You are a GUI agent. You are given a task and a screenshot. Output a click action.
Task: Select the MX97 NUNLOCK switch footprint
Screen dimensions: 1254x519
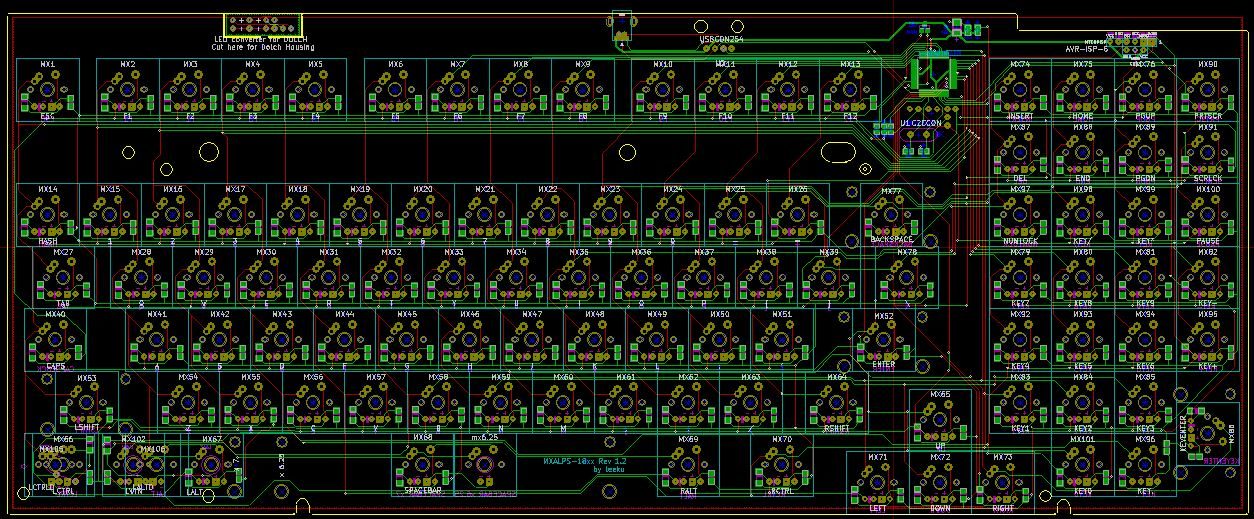[1019, 215]
